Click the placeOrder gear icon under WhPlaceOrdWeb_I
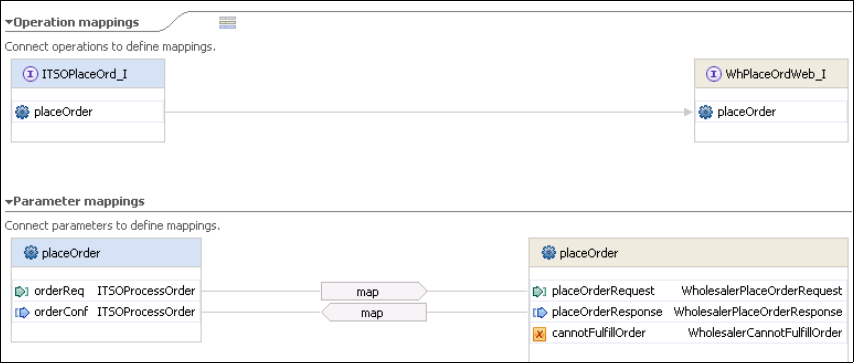The image size is (854, 363). pos(706,112)
